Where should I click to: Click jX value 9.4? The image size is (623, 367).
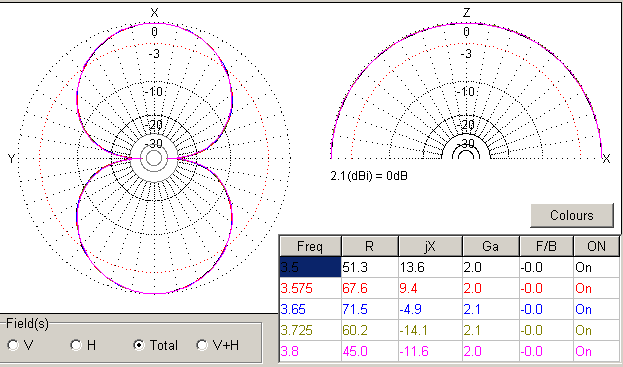pyautogui.click(x=430, y=288)
